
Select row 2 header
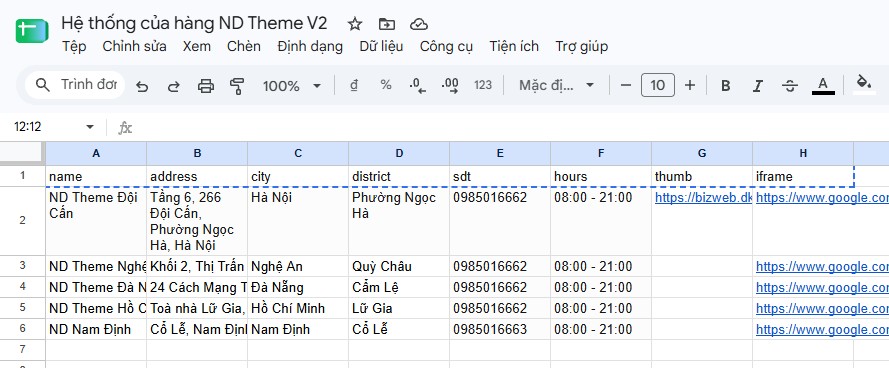[23, 221]
